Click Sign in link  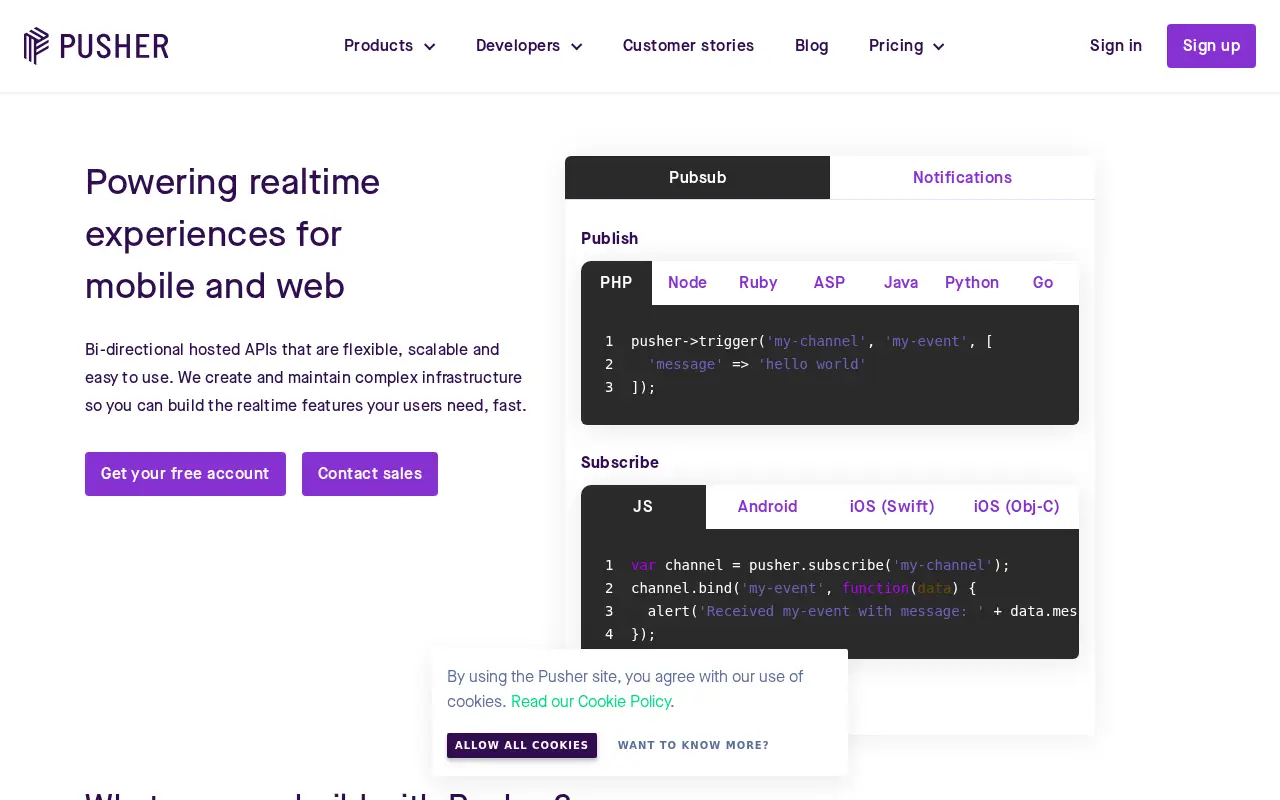(1116, 46)
